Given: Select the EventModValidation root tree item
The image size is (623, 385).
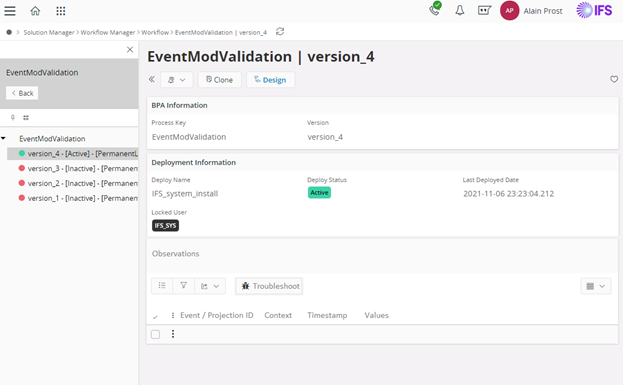Looking at the screenshot, I should coord(52,139).
